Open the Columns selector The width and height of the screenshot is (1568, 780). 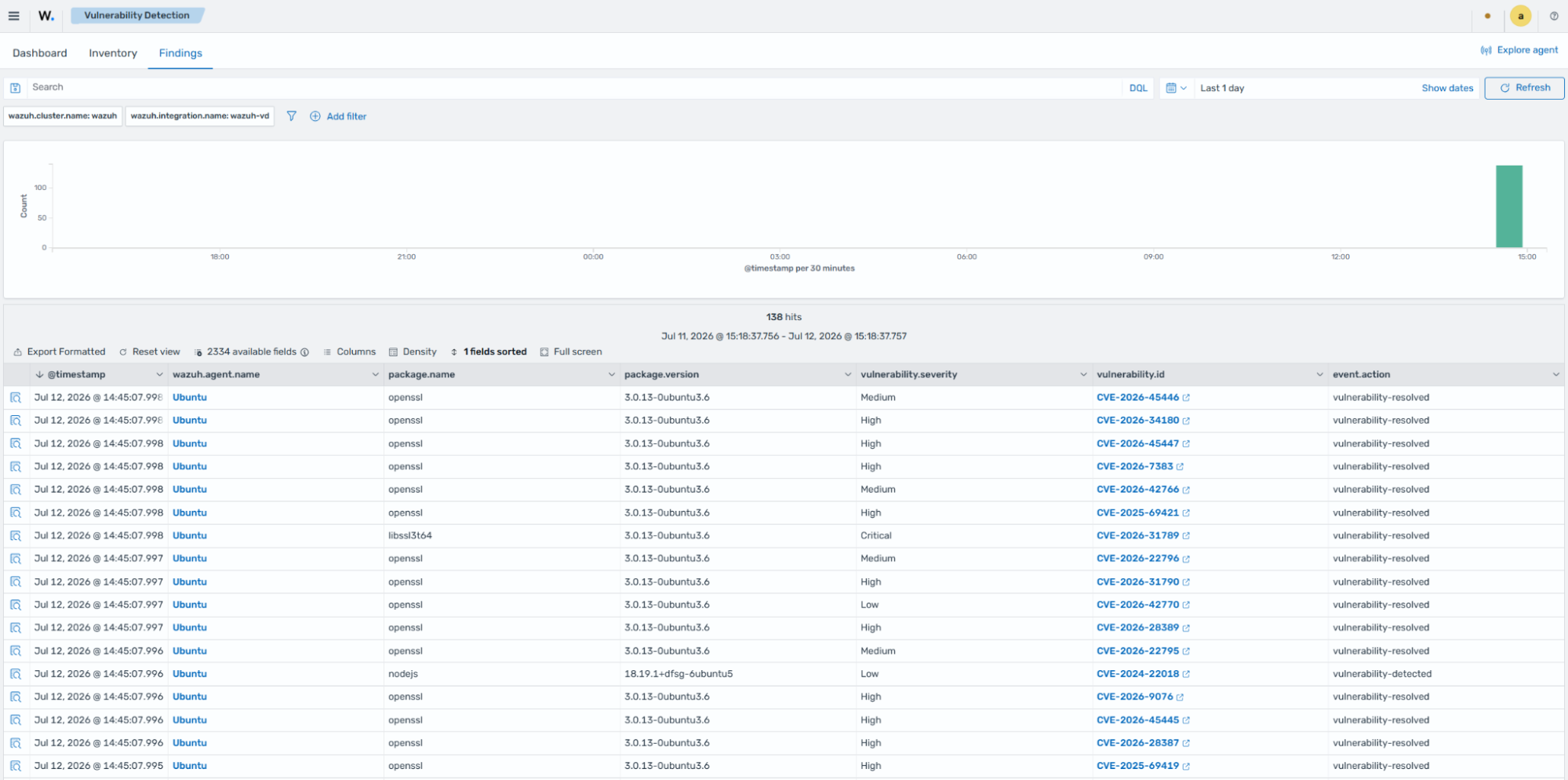(x=349, y=352)
